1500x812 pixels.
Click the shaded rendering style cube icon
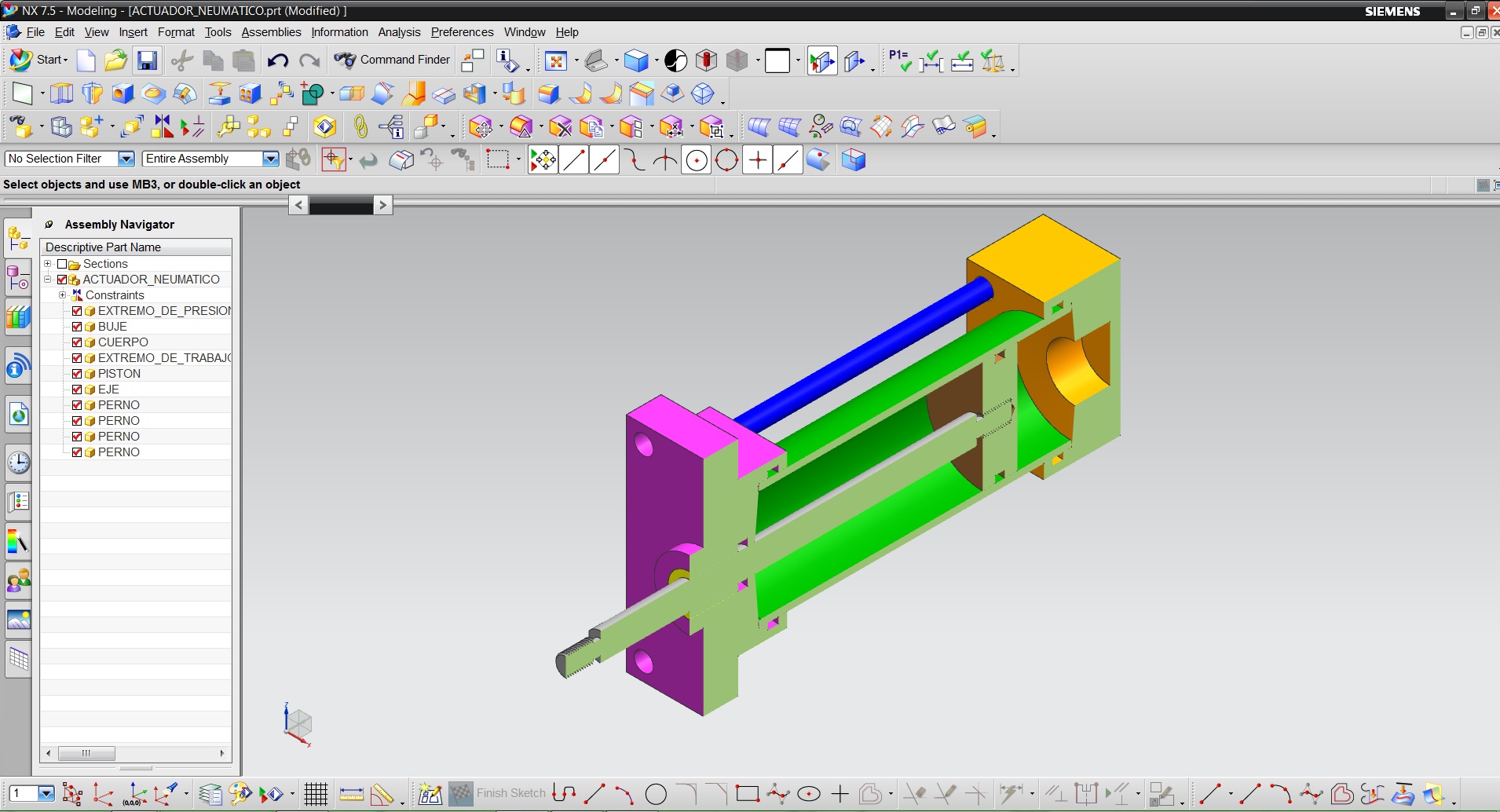point(636,60)
